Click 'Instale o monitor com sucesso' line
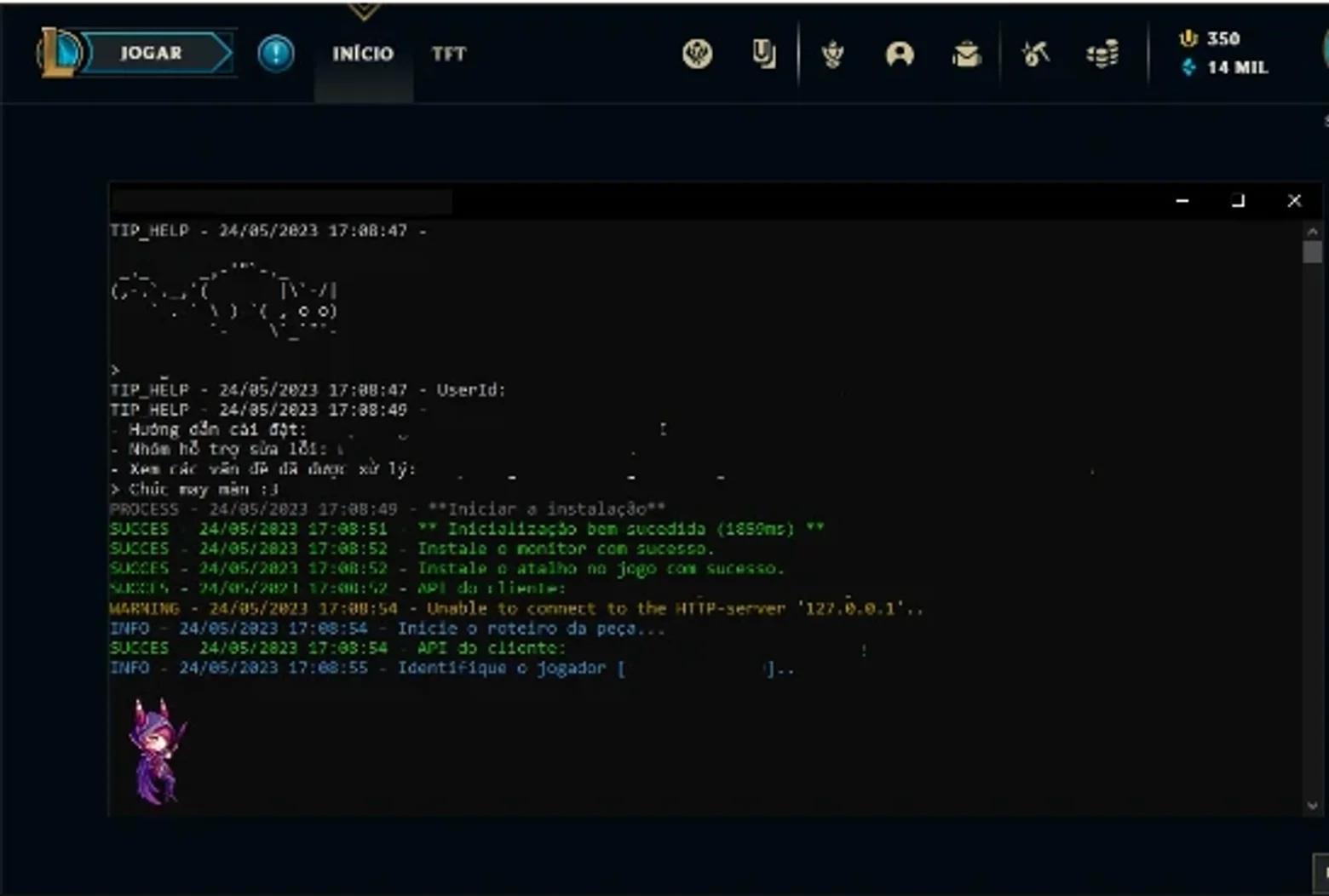 pyautogui.click(x=412, y=549)
